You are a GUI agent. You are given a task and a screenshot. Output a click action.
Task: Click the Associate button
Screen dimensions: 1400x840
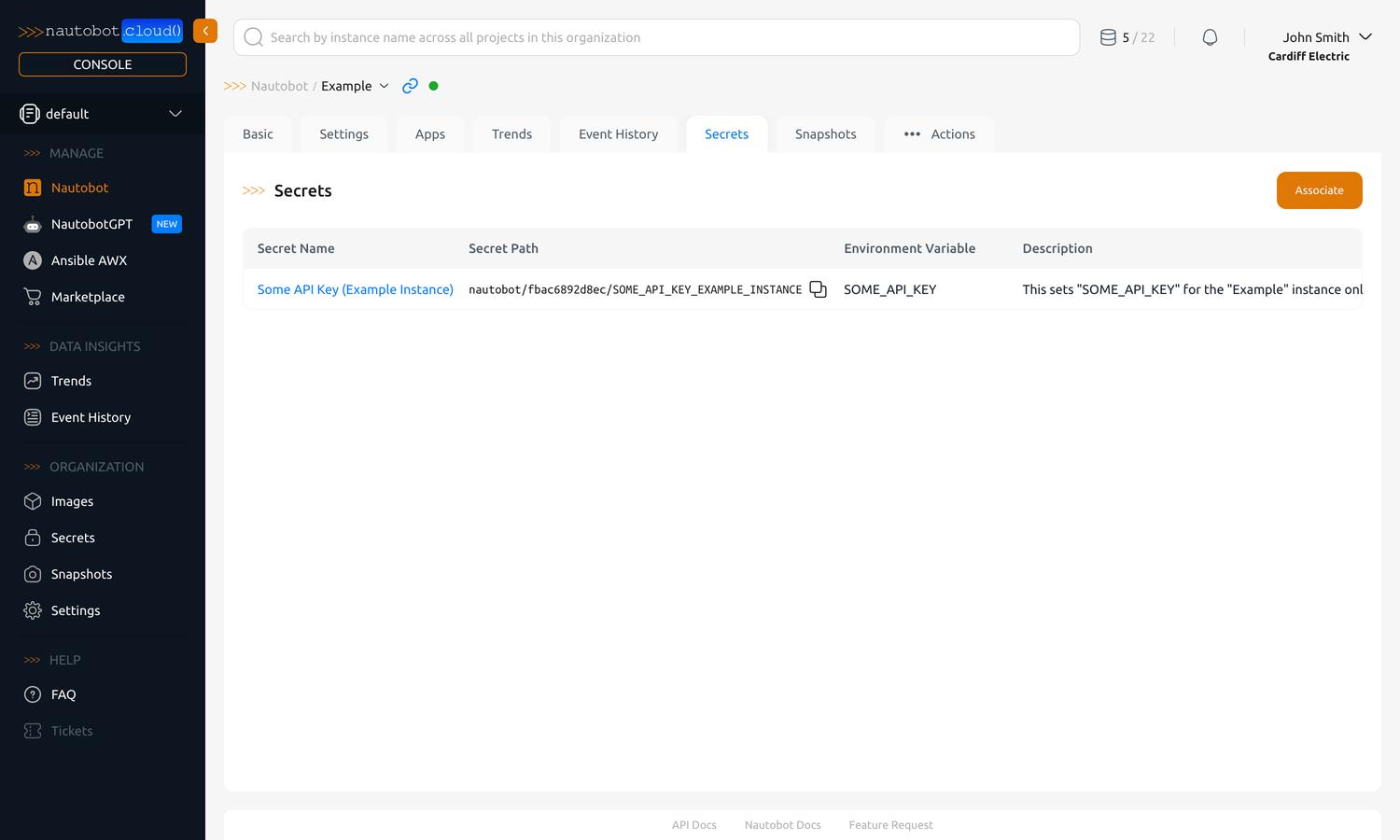(x=1319, y=190)
